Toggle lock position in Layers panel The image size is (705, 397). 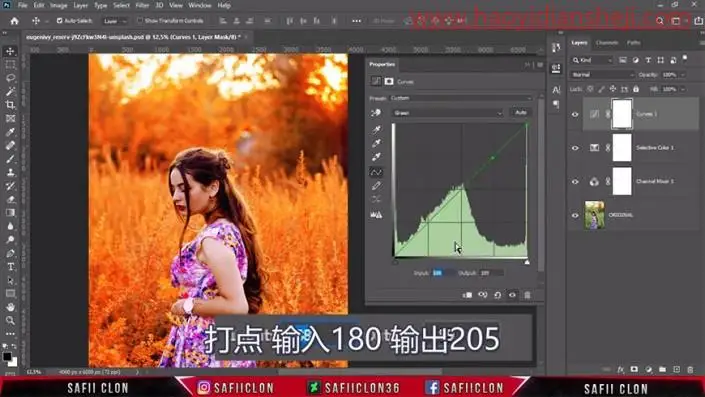click(x=613, y=89)
